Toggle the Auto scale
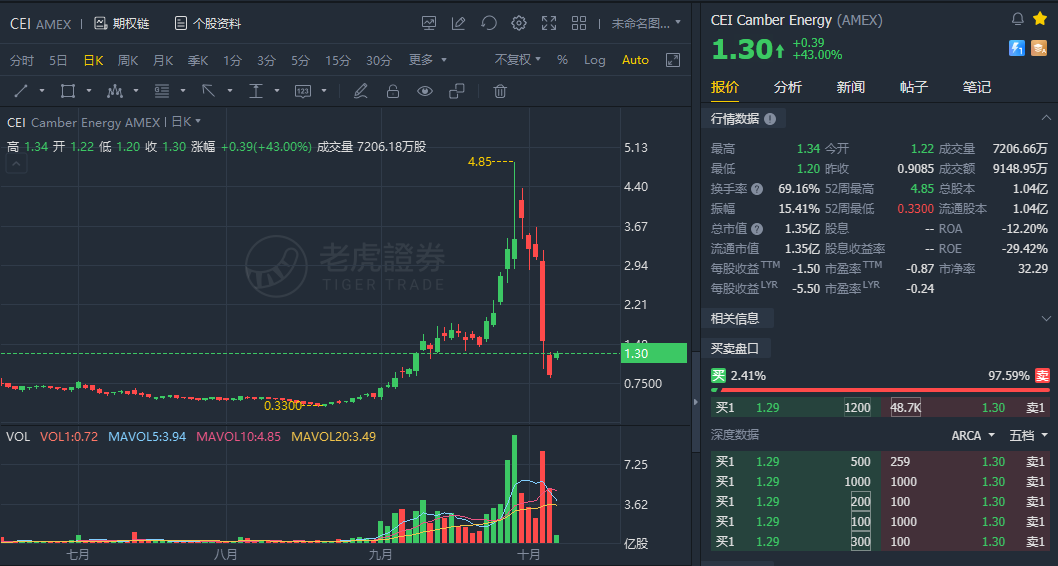 635,60
